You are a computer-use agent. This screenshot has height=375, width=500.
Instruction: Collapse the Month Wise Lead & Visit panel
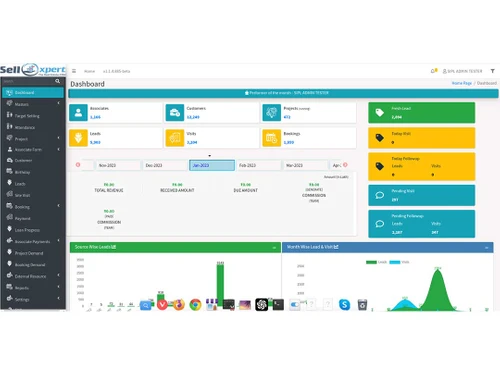(x=487, y=248)
